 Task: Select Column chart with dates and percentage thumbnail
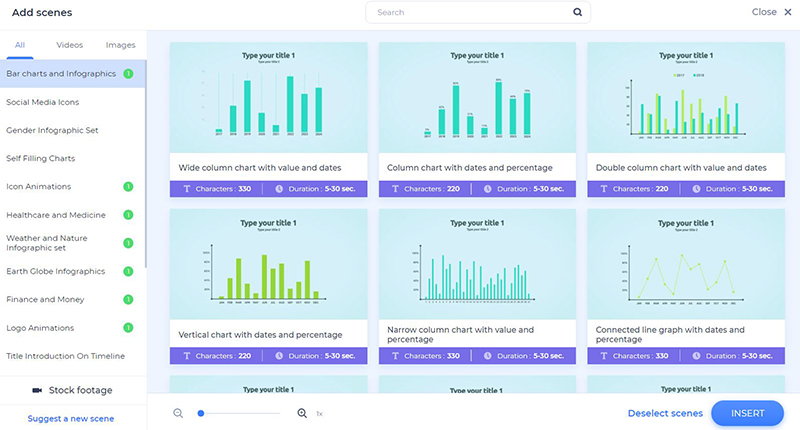tap(477, 97)
